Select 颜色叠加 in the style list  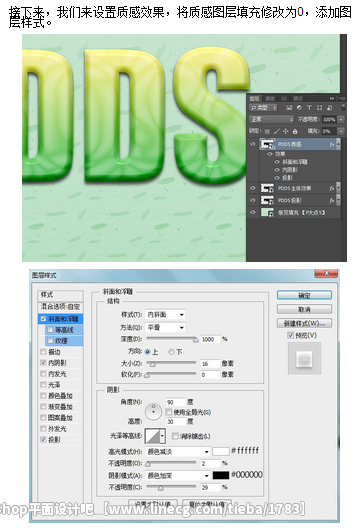tap(61, 396)
